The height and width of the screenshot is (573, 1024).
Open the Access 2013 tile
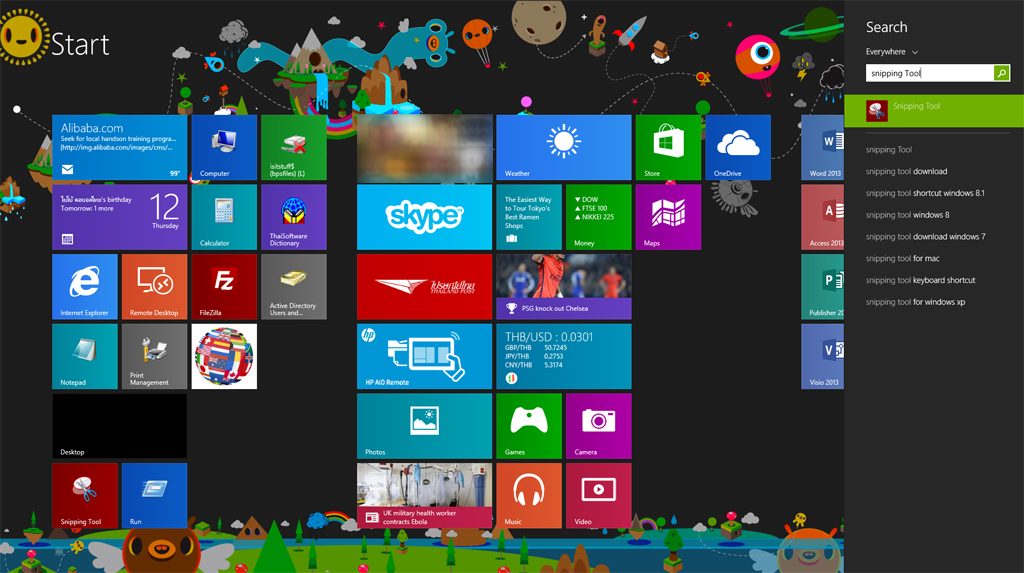823,217
